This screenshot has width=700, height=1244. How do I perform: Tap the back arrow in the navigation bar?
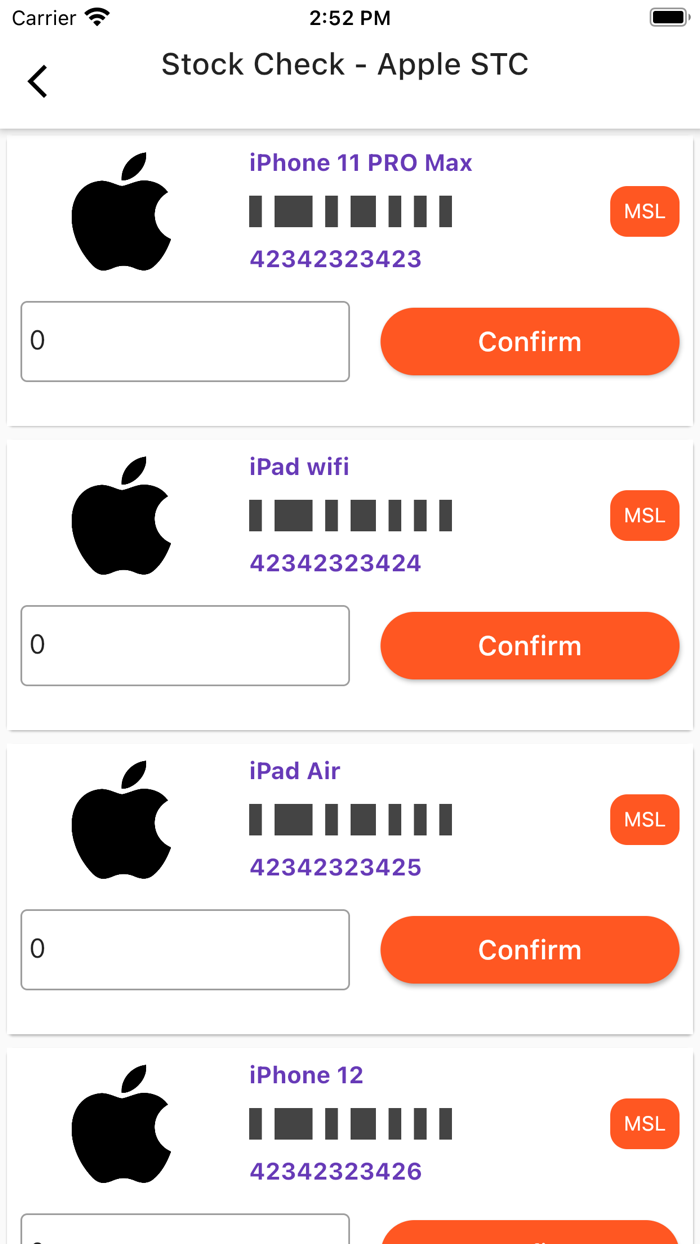37,81
